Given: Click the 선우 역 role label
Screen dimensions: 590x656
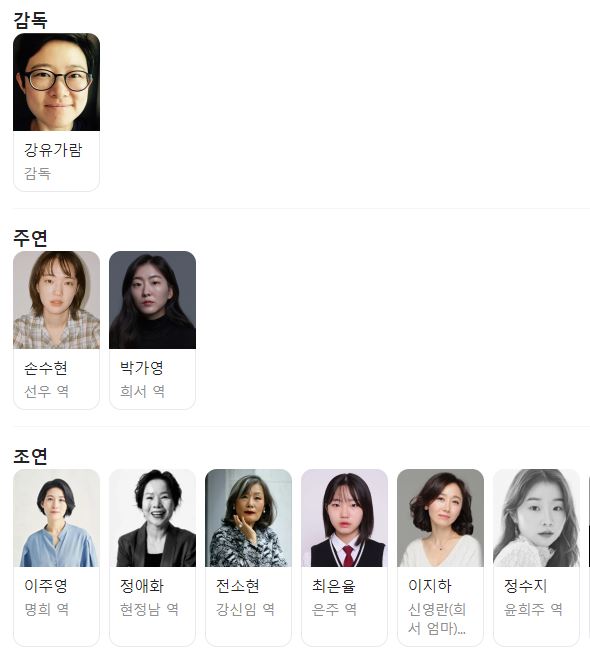Looking at the screenshot, I should (46, 391).
